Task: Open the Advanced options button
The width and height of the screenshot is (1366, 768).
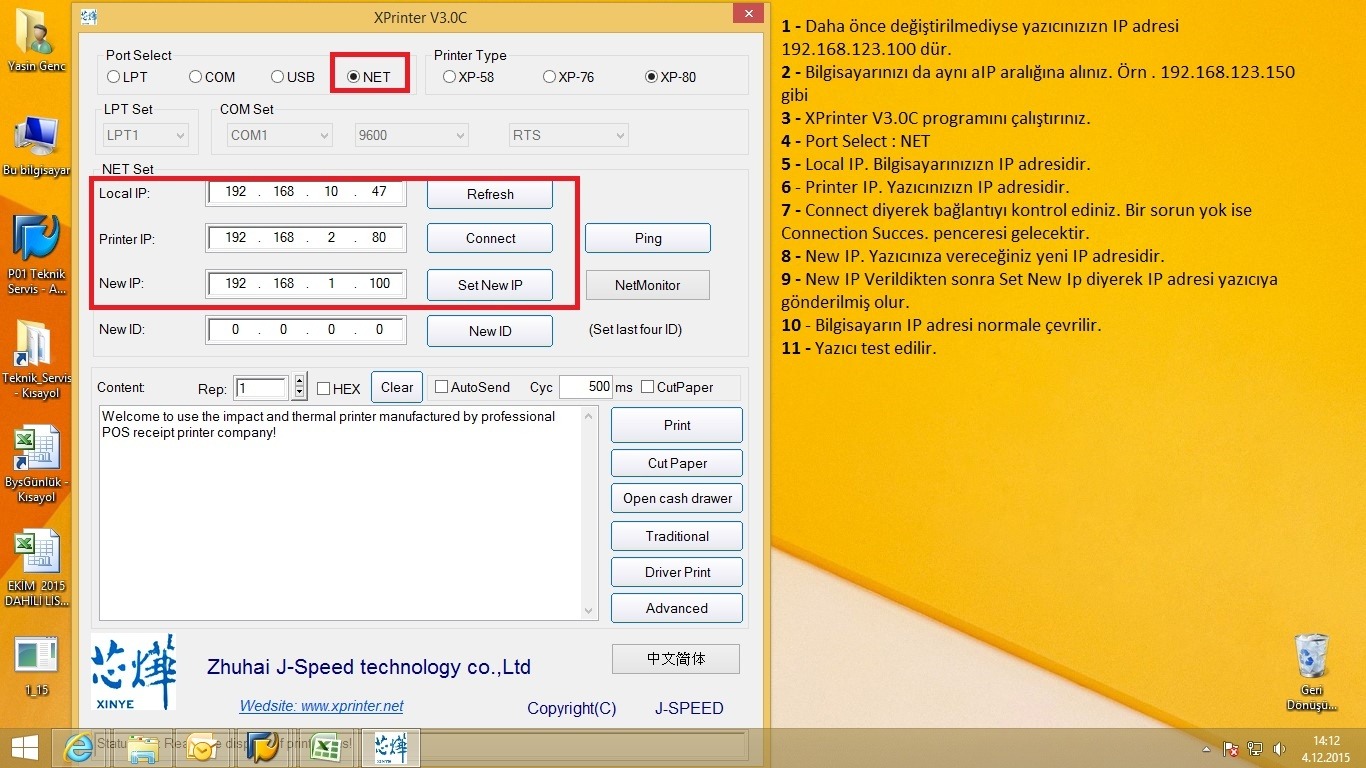Action: (x=677, y=608)
